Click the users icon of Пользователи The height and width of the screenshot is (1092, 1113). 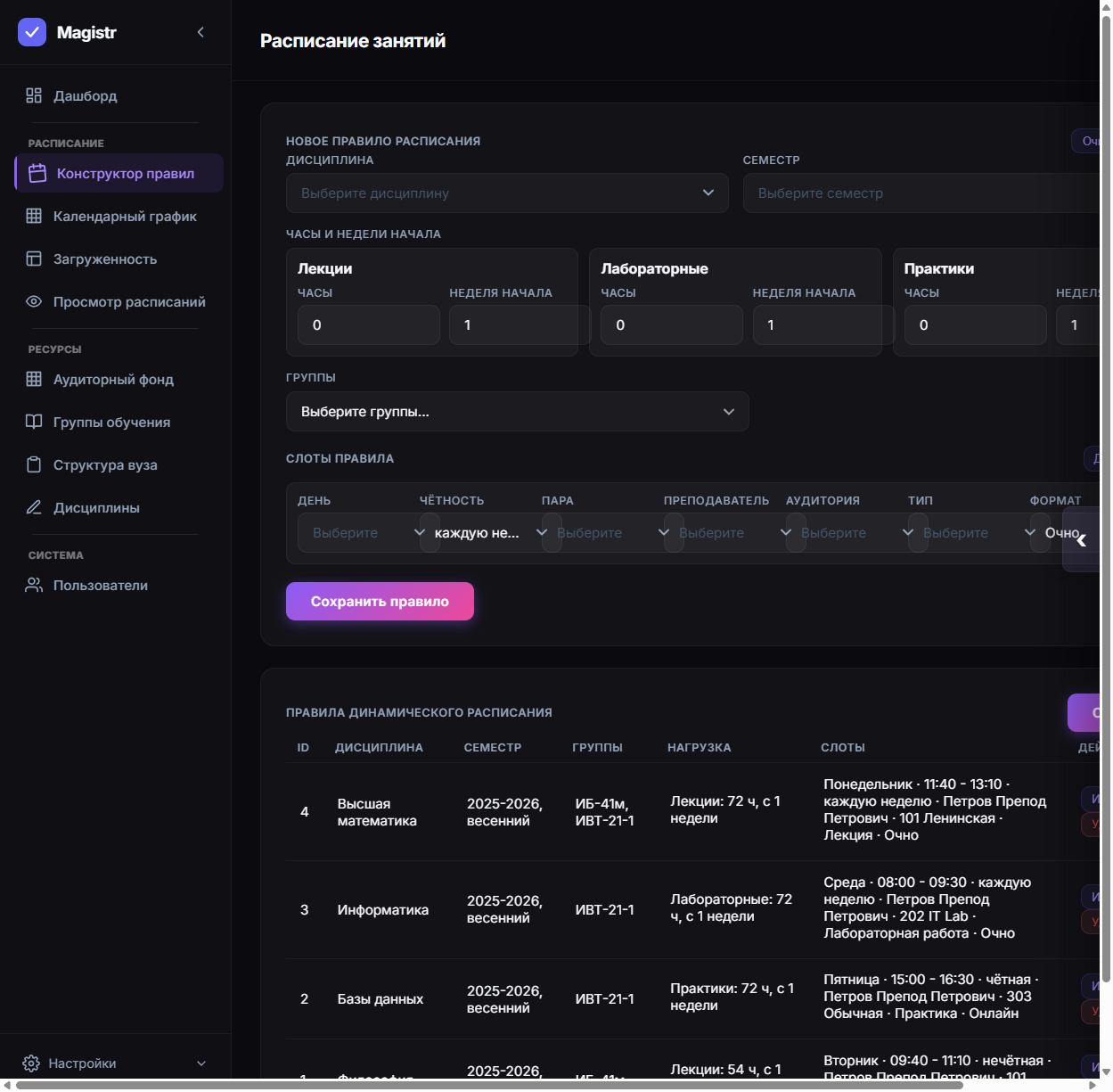coord(34,585)
